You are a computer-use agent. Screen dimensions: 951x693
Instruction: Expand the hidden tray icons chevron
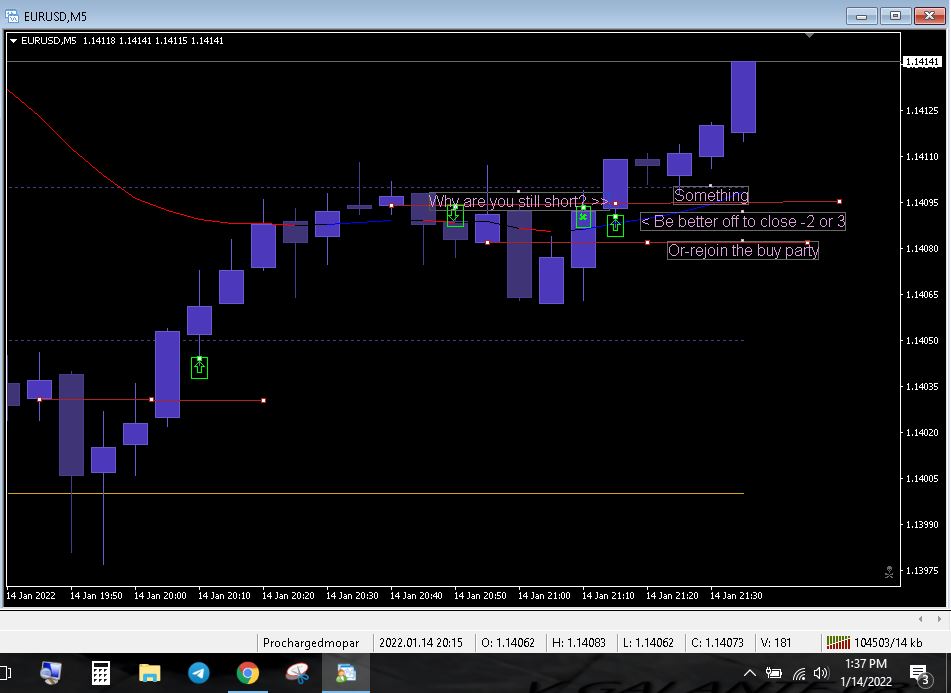click(x=750, y=673)
